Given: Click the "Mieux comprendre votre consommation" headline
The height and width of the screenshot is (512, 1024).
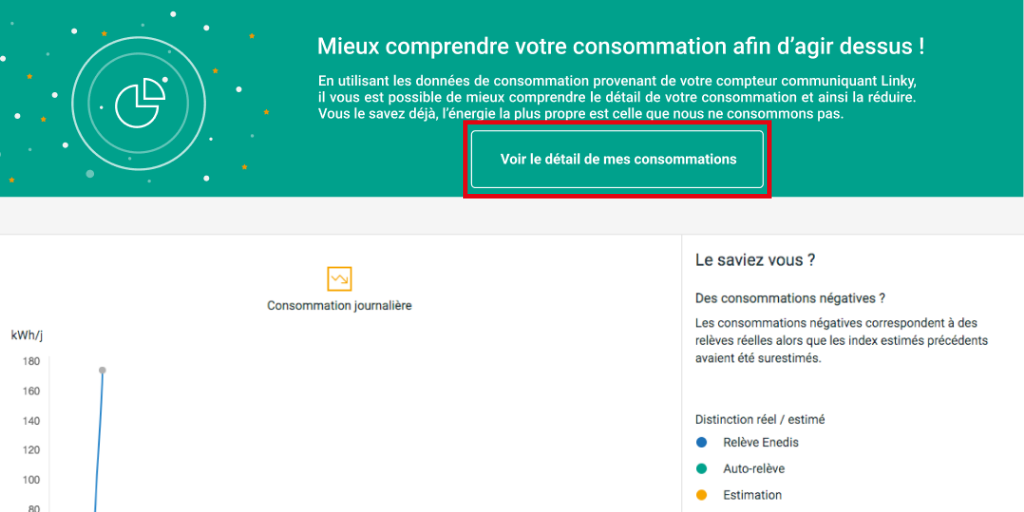Looking at the screenshot, I should (x=620, y=46).
